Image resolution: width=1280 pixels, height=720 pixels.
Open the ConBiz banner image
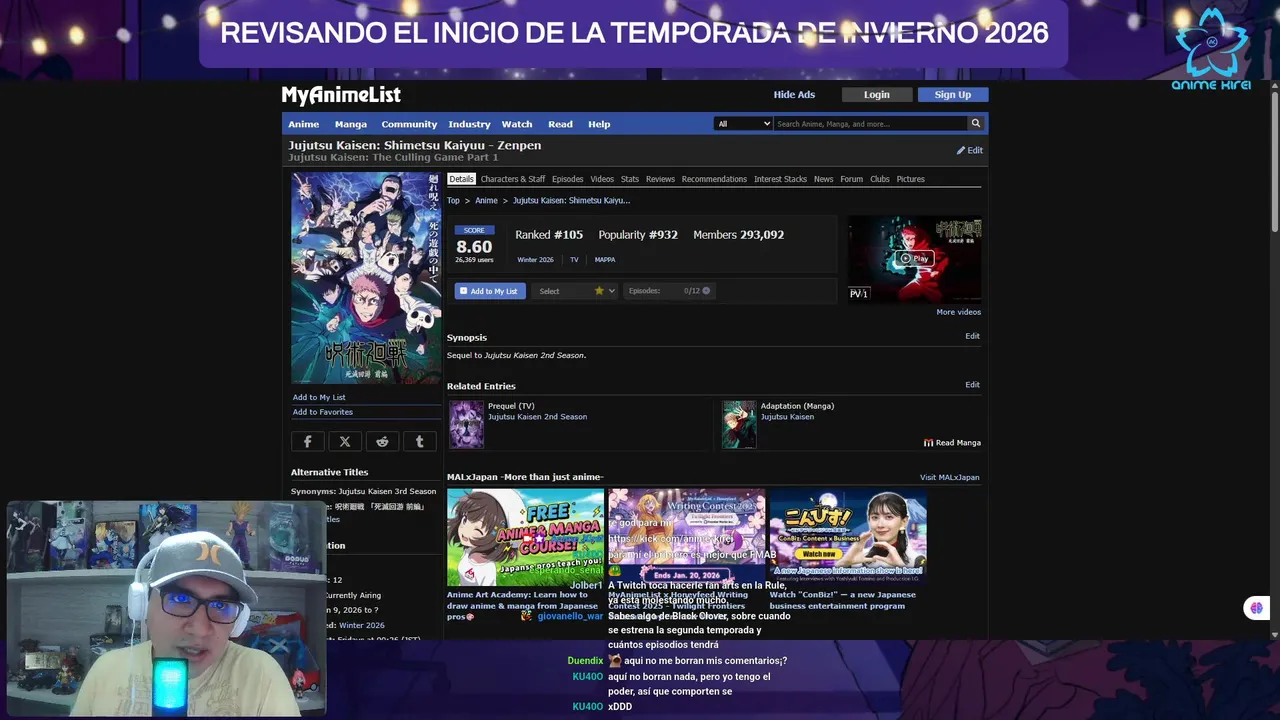(x=848, y=537)
